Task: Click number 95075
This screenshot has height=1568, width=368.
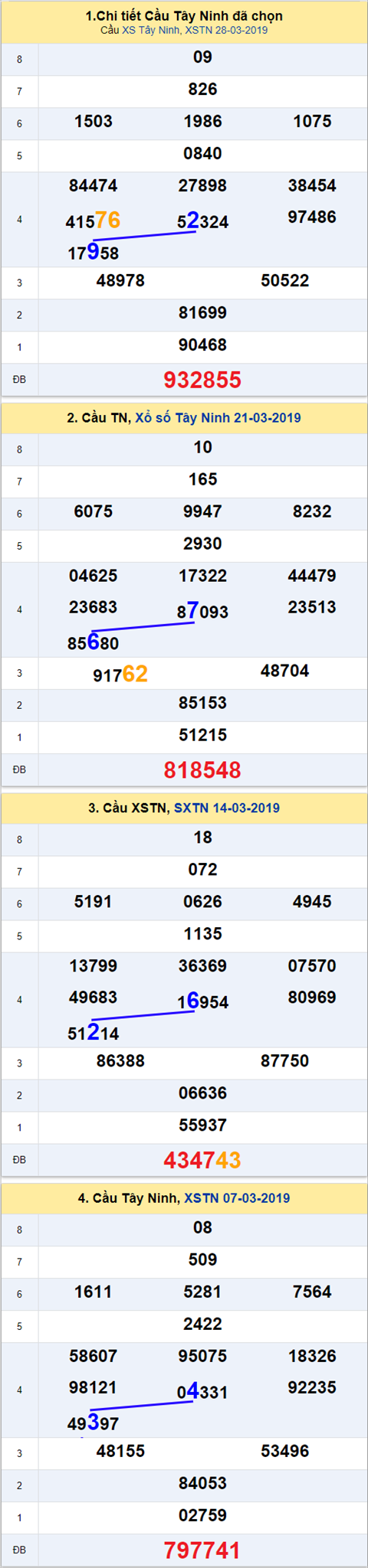Action: [x=202, y=1357]
